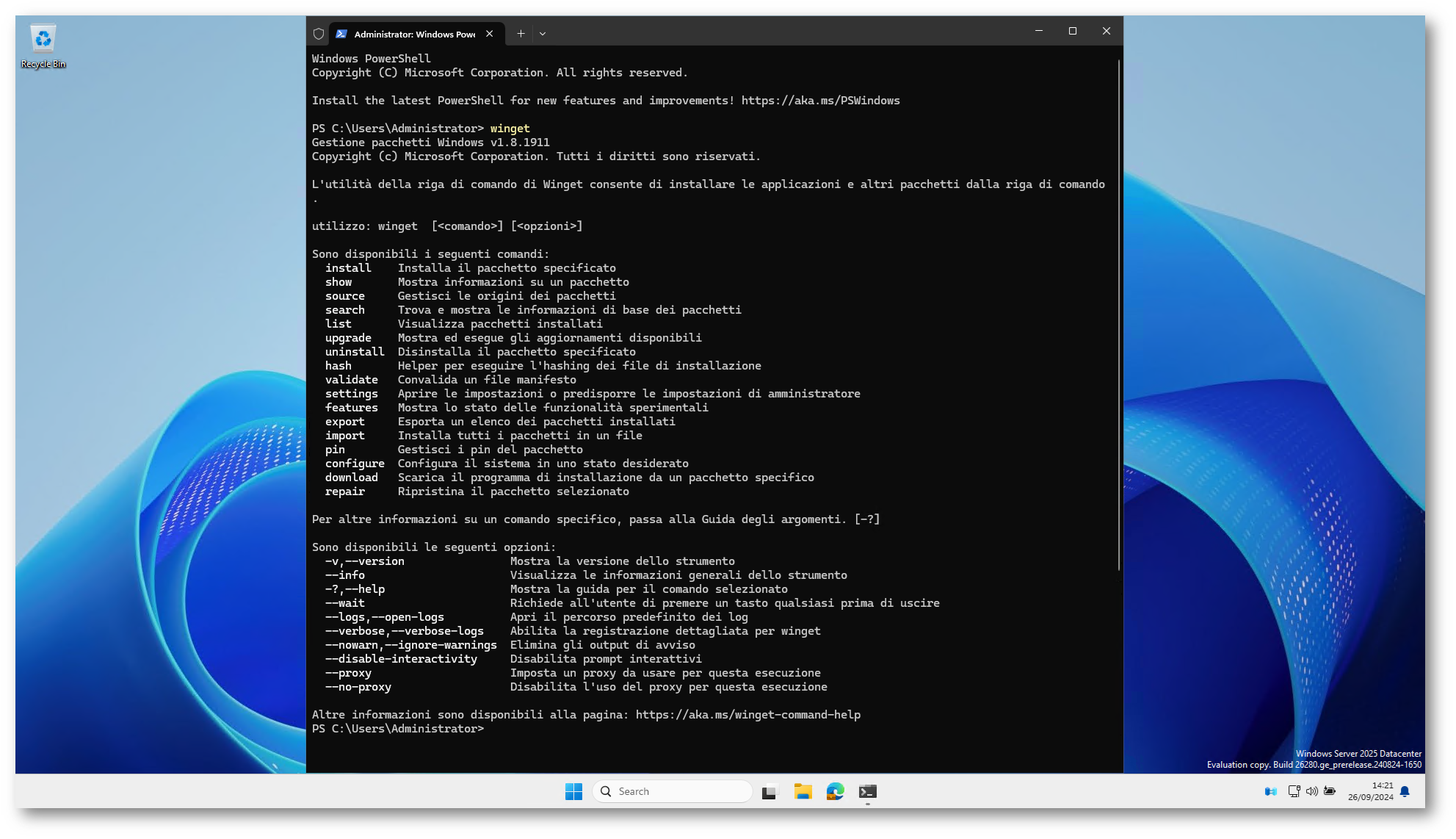The image size is (1456, 839).
Task: Click the blue Azure Arc tray icon
Action: [1271, 791]
